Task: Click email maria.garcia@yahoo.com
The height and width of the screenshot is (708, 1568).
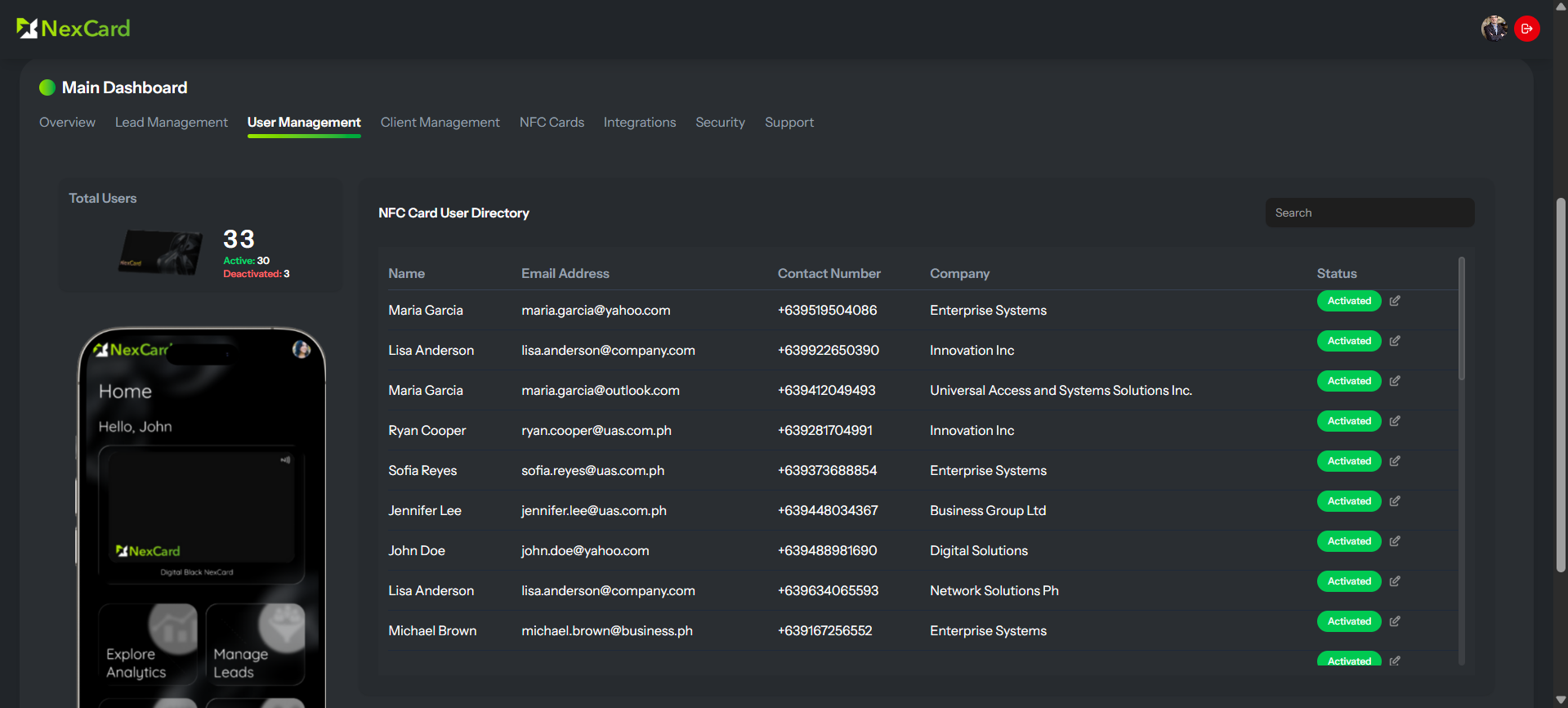Action: [596, 310]
